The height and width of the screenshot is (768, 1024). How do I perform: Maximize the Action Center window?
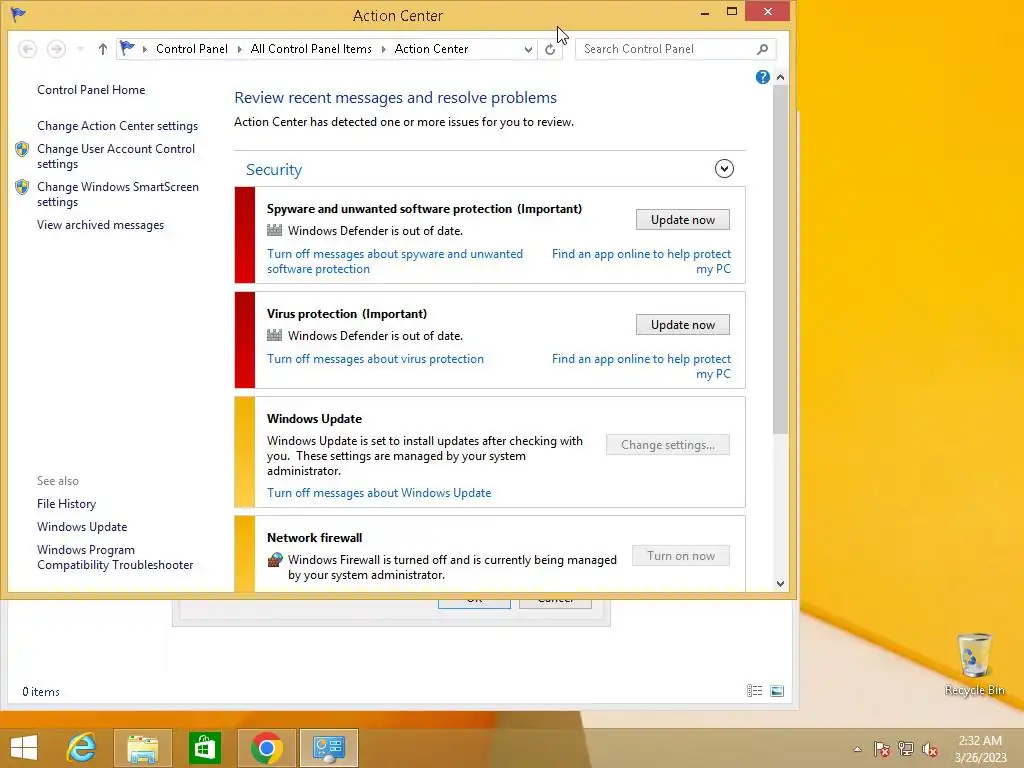tap(731, 12)
